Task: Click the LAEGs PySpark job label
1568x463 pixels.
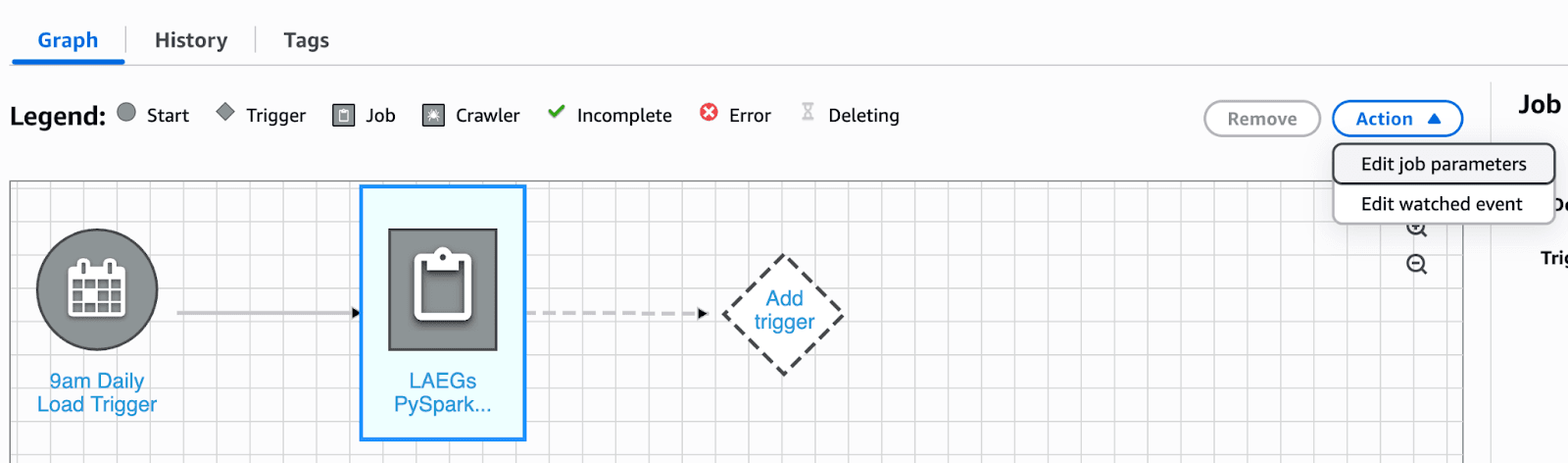Action: (x=443, y=392)
